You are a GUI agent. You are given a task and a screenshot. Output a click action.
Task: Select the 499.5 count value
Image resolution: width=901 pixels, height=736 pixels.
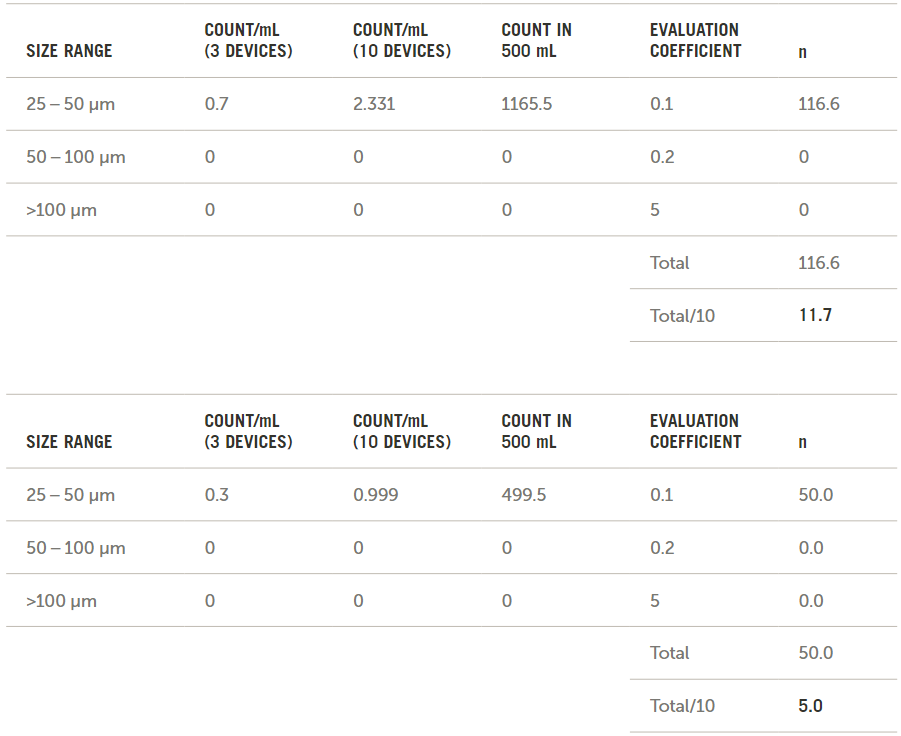(523, 495)
